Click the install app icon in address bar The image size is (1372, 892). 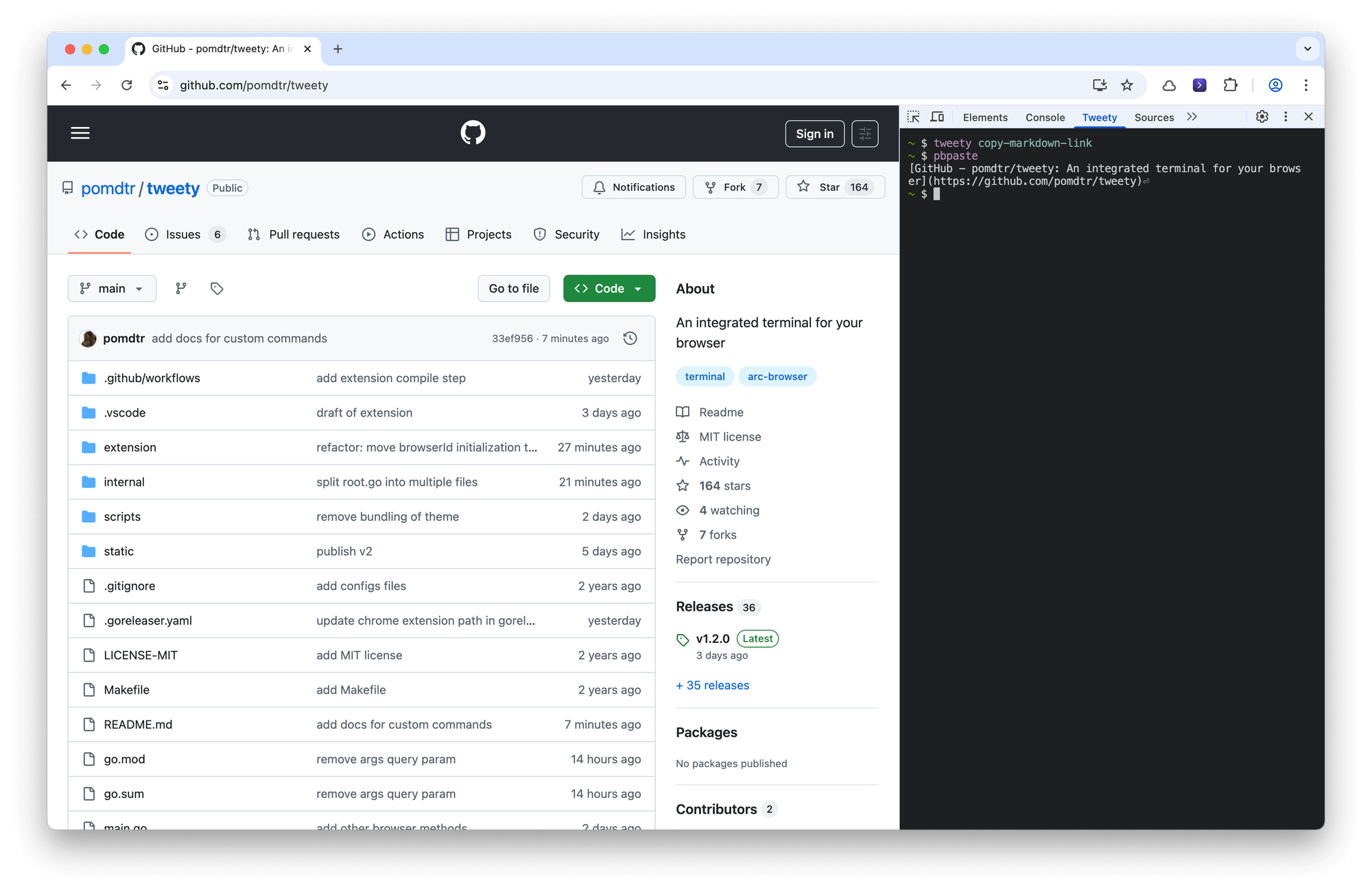(x=1100, y=85)
